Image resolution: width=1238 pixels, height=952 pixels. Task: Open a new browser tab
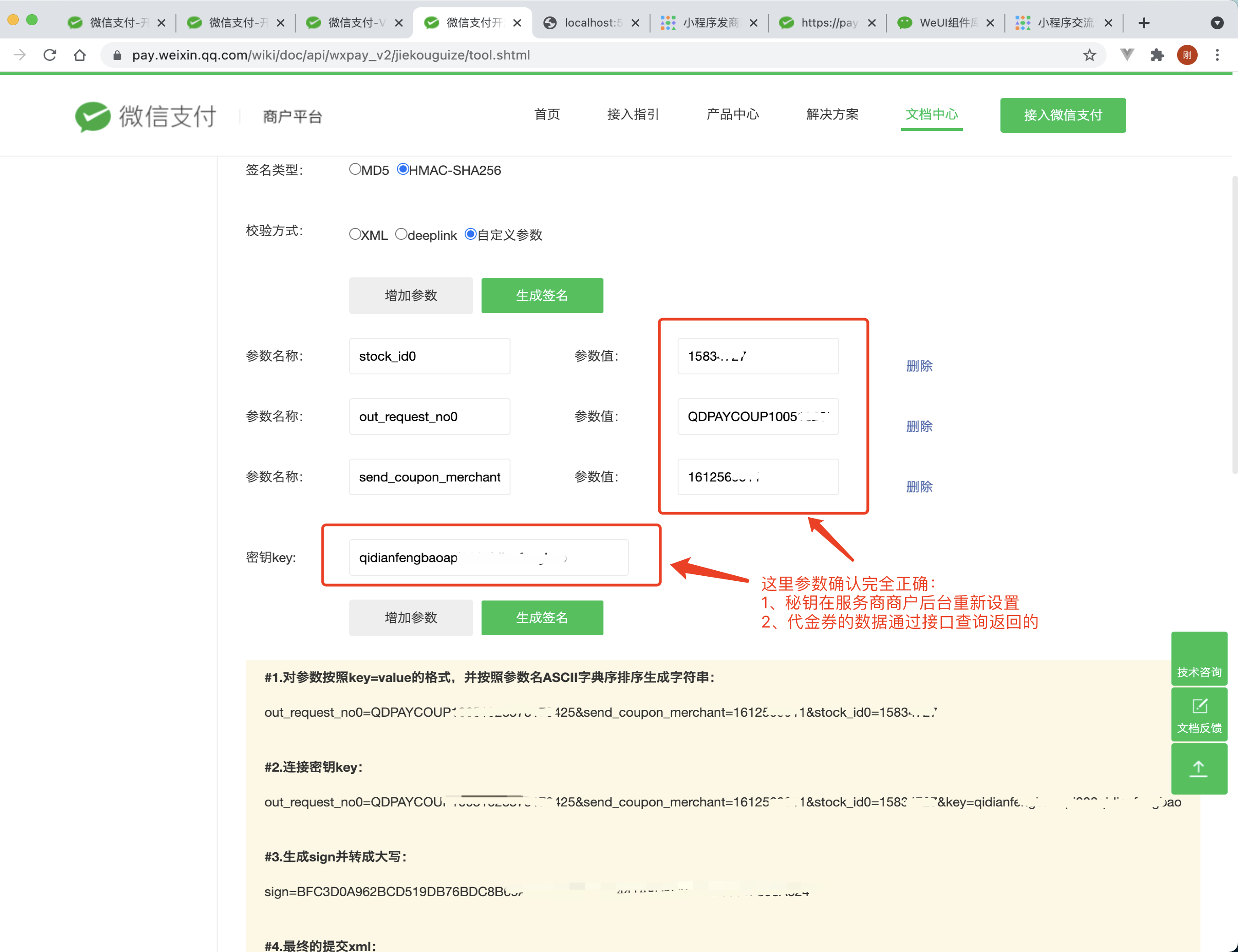[x=1143, y=23]
